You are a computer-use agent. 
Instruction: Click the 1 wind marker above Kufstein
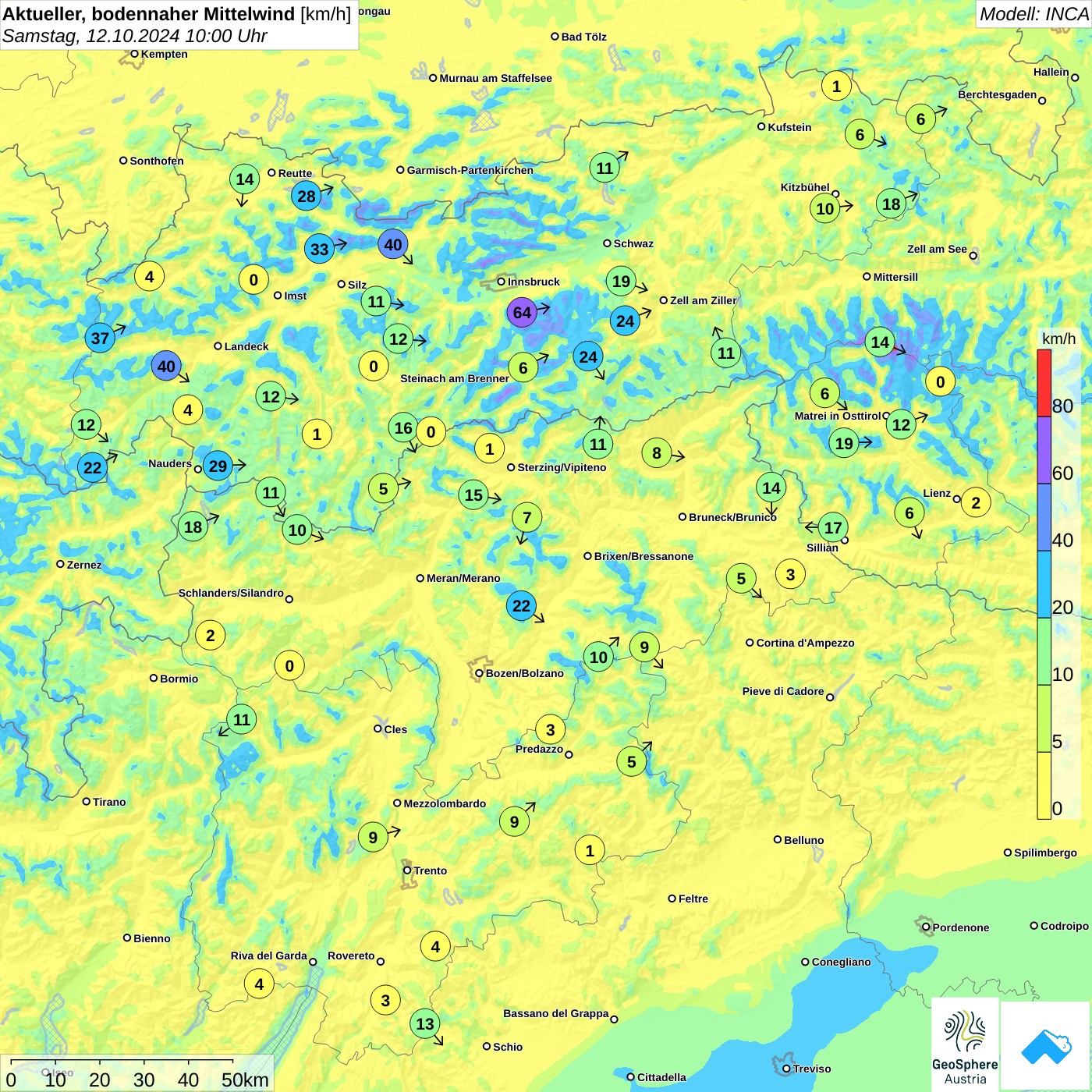pyautogui.click(x=836, y=86)
